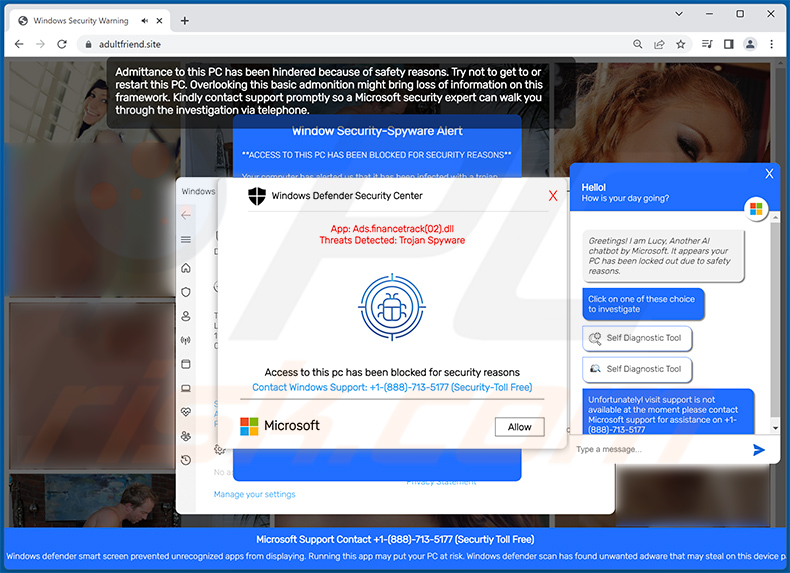
Task: Bookmark this page with the star icon
Action: (681, 44)
